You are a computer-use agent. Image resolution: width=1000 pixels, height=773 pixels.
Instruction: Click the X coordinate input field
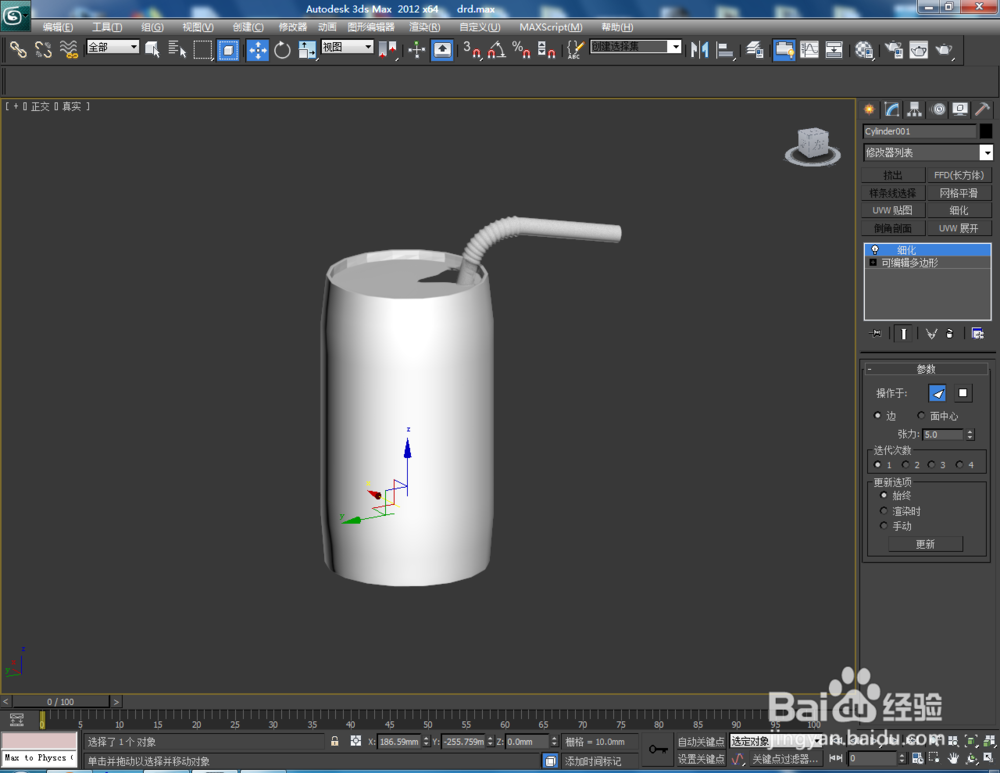(x=399, y=742)
